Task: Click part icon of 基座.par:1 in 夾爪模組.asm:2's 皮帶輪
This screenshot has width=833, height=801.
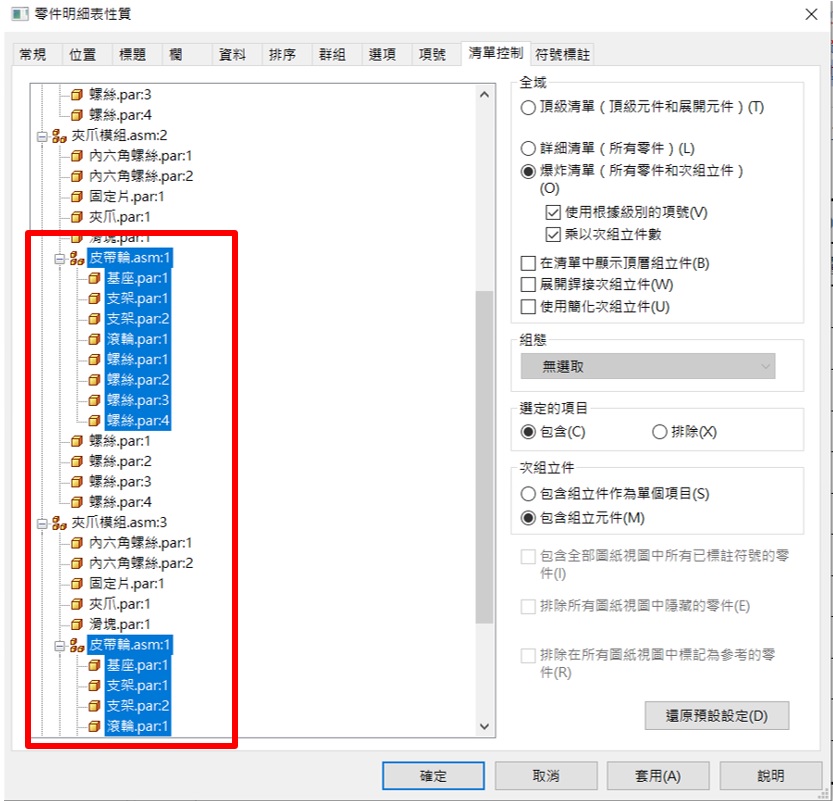Action: pyautogui.click(x=95, y=278)
